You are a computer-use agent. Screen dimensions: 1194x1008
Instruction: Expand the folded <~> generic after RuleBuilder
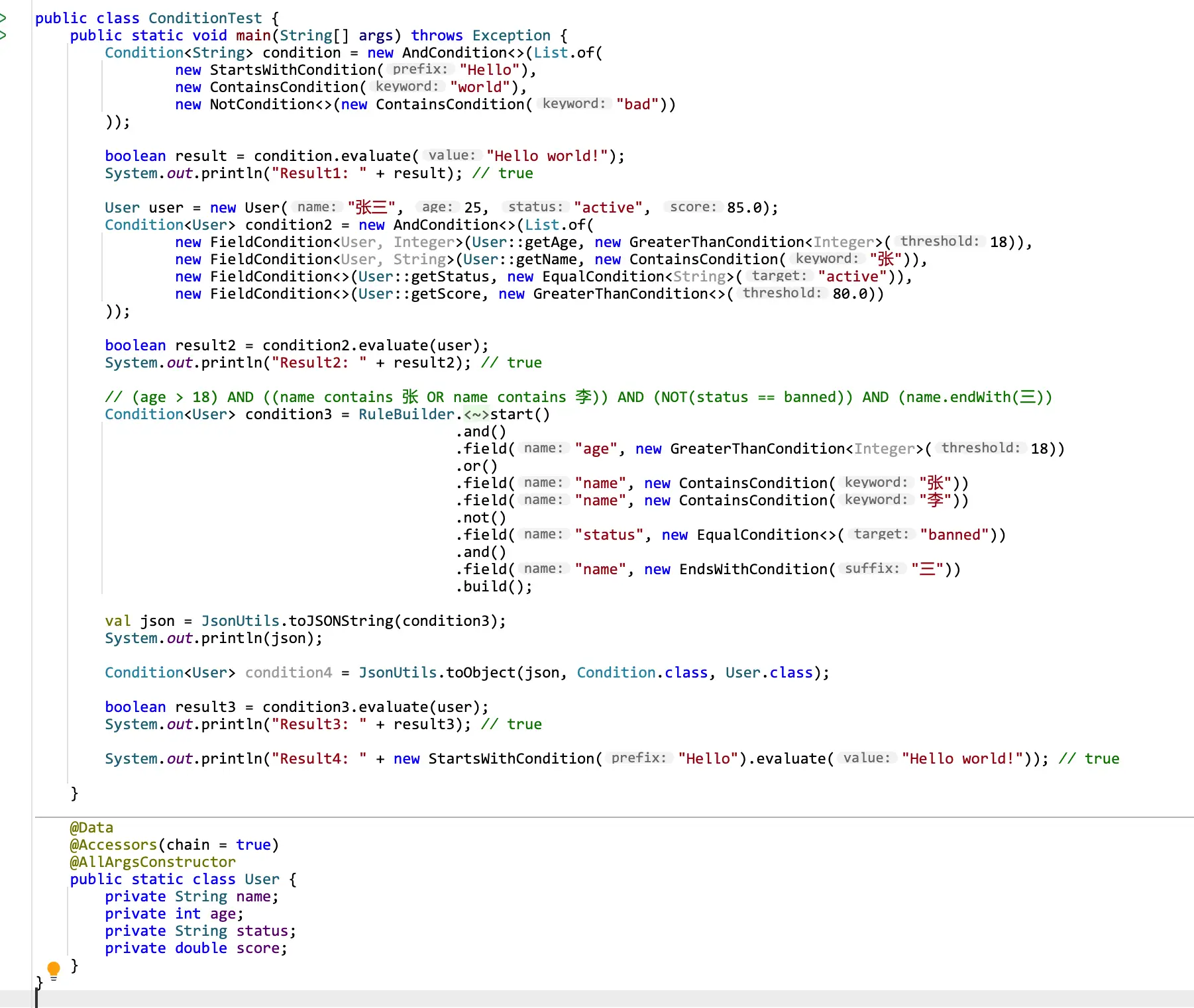476,415
